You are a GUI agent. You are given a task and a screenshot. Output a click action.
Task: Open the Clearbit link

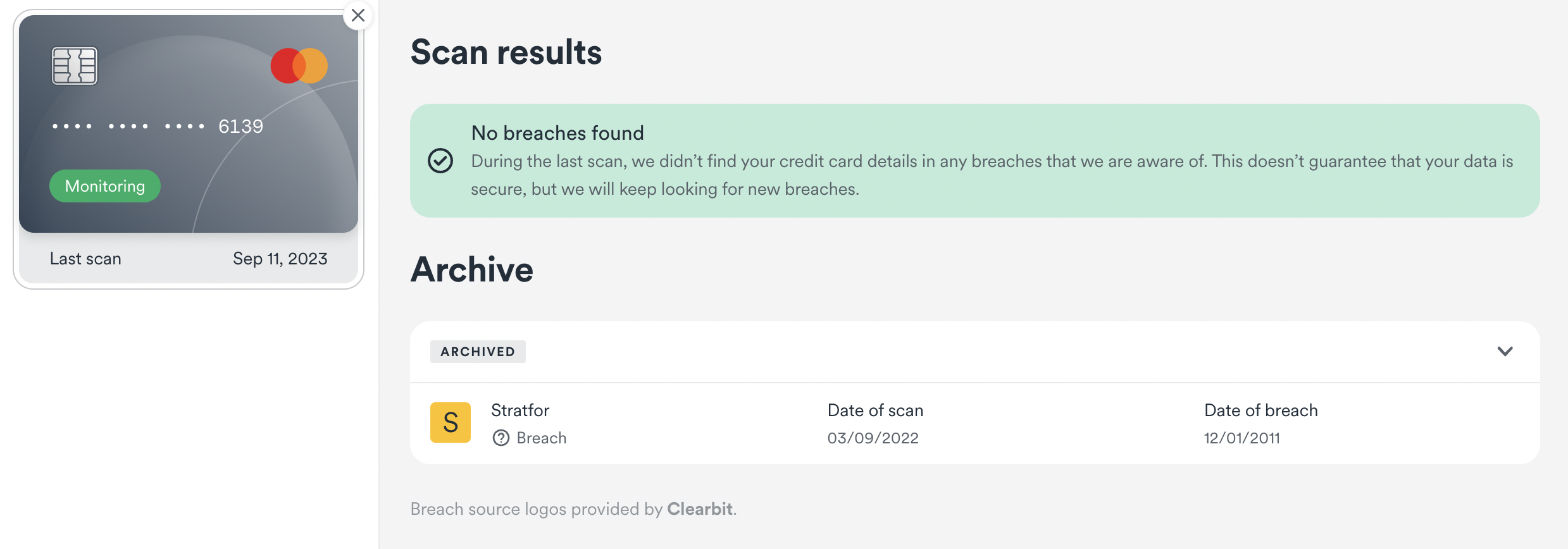click(699, 509)
